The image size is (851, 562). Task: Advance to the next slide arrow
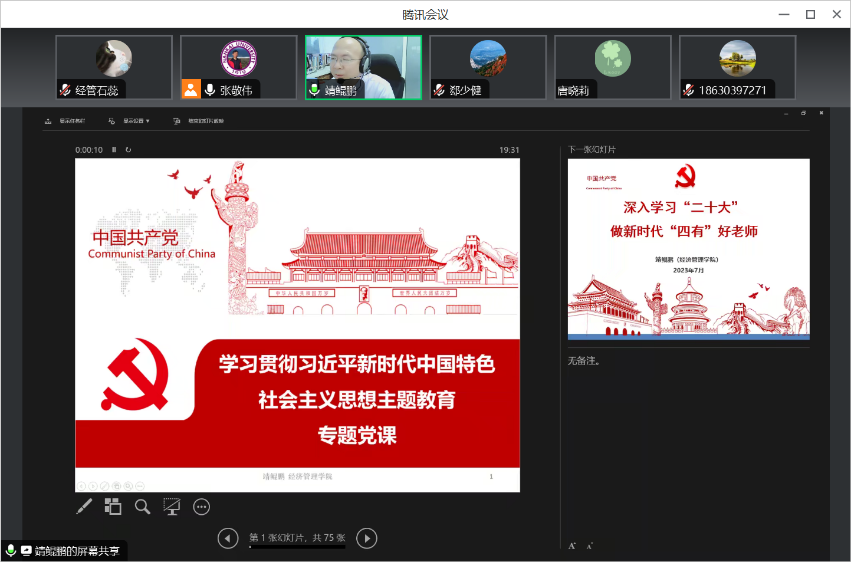click(x=367, y=538)
